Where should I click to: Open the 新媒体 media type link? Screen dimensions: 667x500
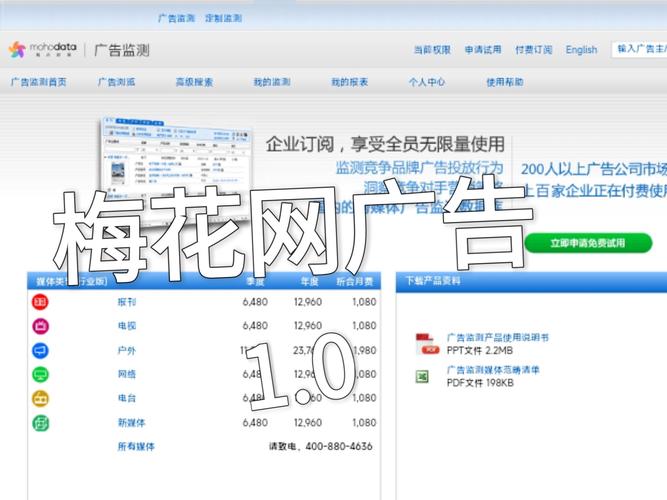coord(131,423)
